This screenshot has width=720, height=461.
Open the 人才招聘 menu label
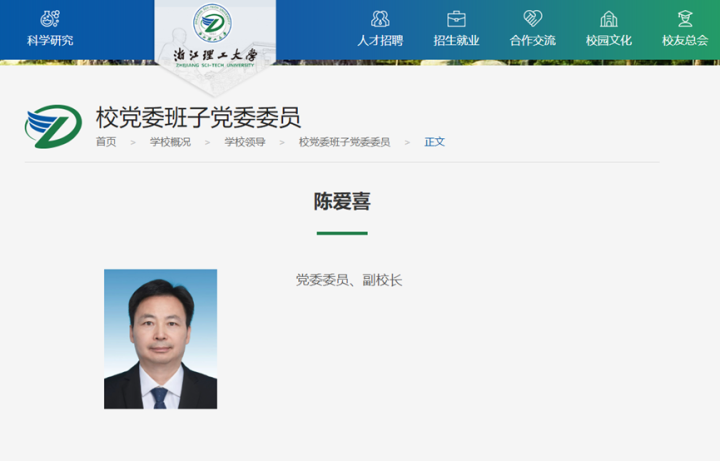click(380, 41)
